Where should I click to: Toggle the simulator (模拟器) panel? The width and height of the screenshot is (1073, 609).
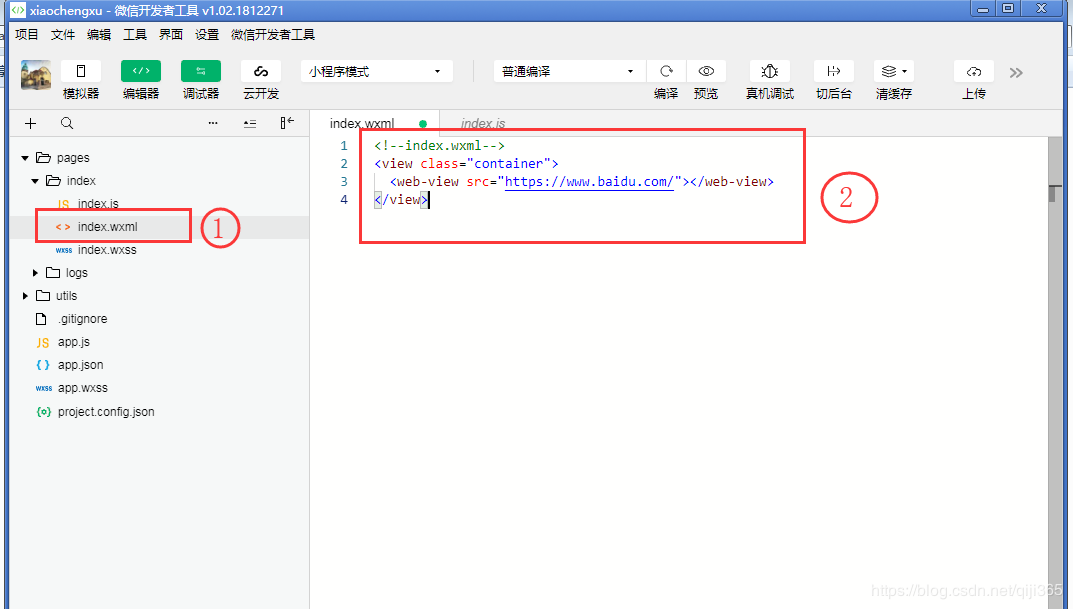click(x=81, y=71)
